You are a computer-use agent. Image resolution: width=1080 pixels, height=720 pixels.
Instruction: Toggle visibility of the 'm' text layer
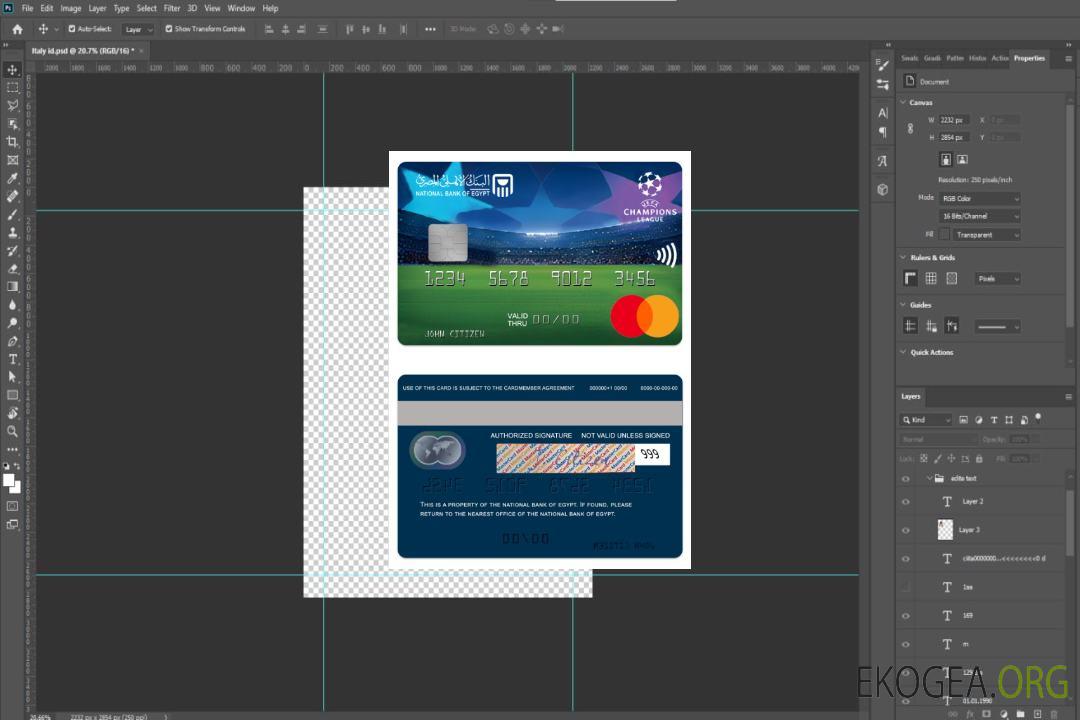coord(906,644)
